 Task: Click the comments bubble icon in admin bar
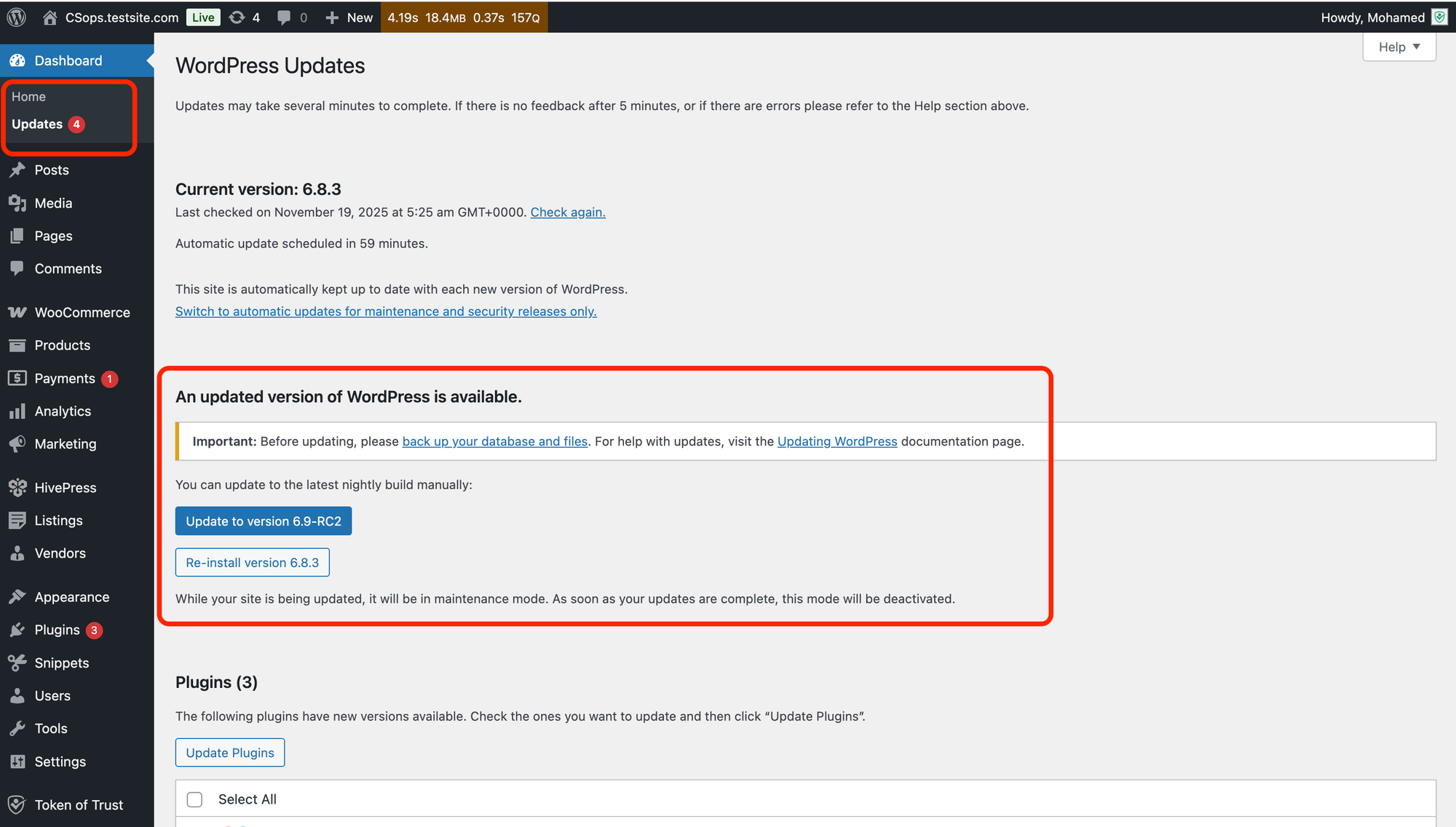click(284, 17)
